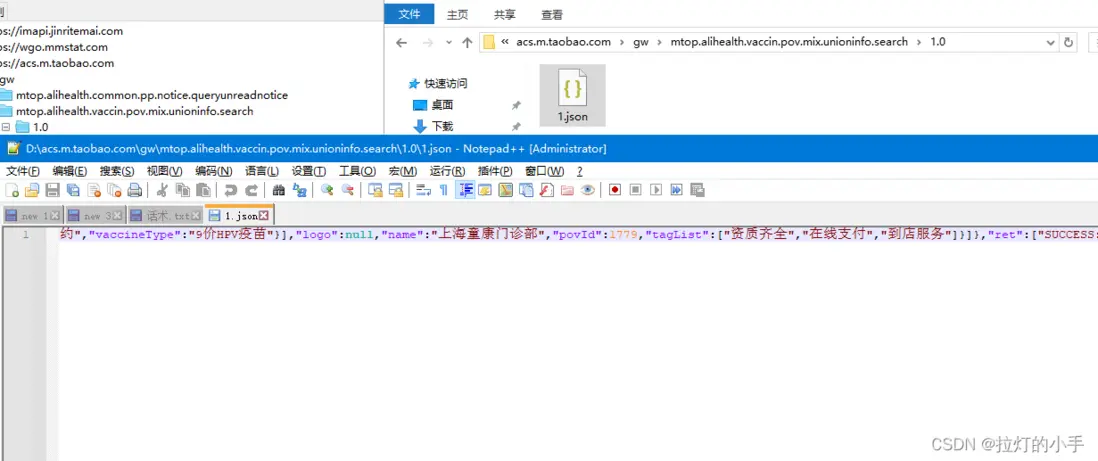Click the Undo arrow icon
This screenshot has width=1098, height=461.
(230, 190)
